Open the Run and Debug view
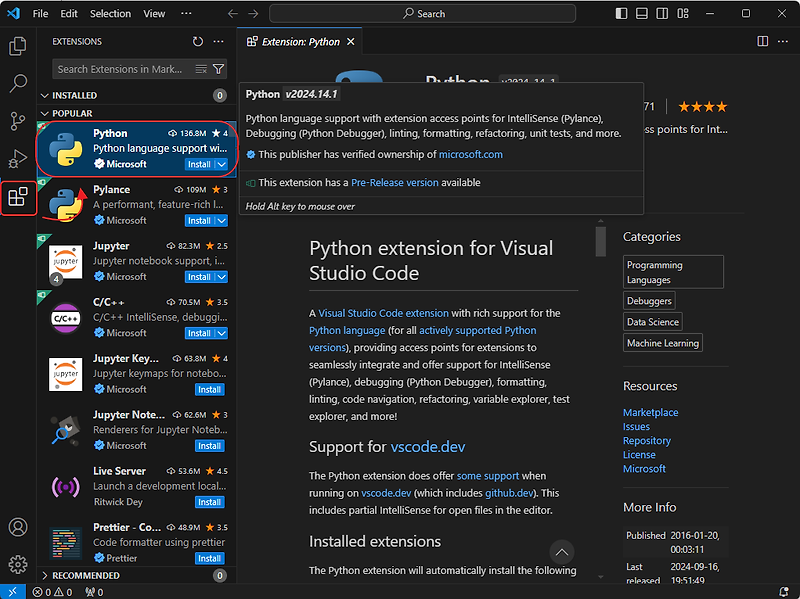 point(17,158)
